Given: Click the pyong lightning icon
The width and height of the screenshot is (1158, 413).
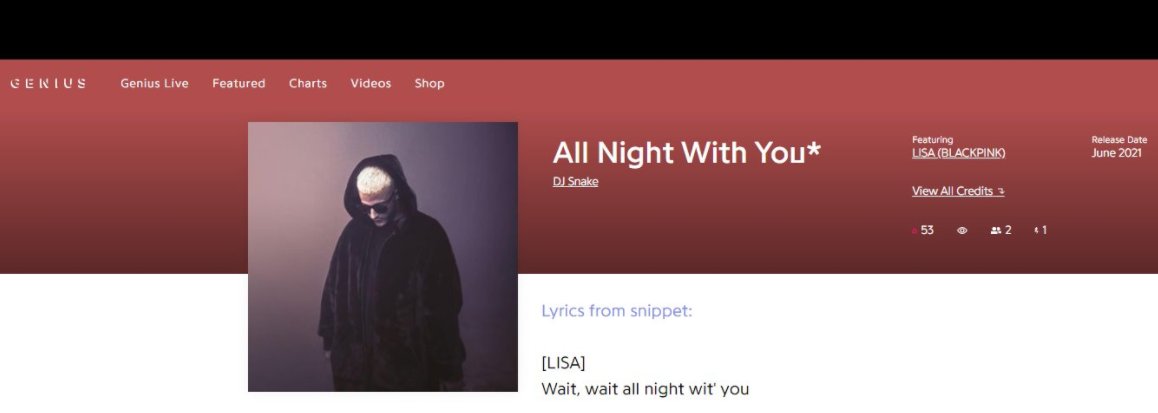Looking at the screenshot, I should click(1037, 231).
